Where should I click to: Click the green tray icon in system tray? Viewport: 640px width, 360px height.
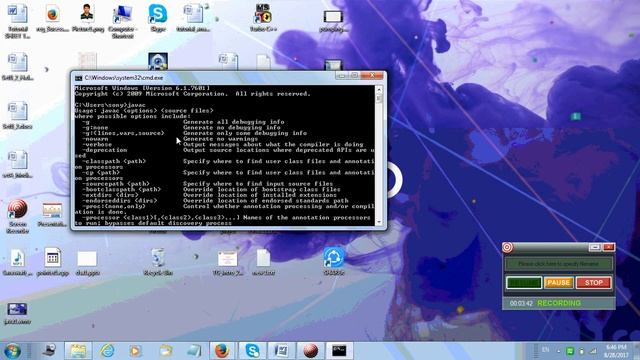[x=570, y=351]
